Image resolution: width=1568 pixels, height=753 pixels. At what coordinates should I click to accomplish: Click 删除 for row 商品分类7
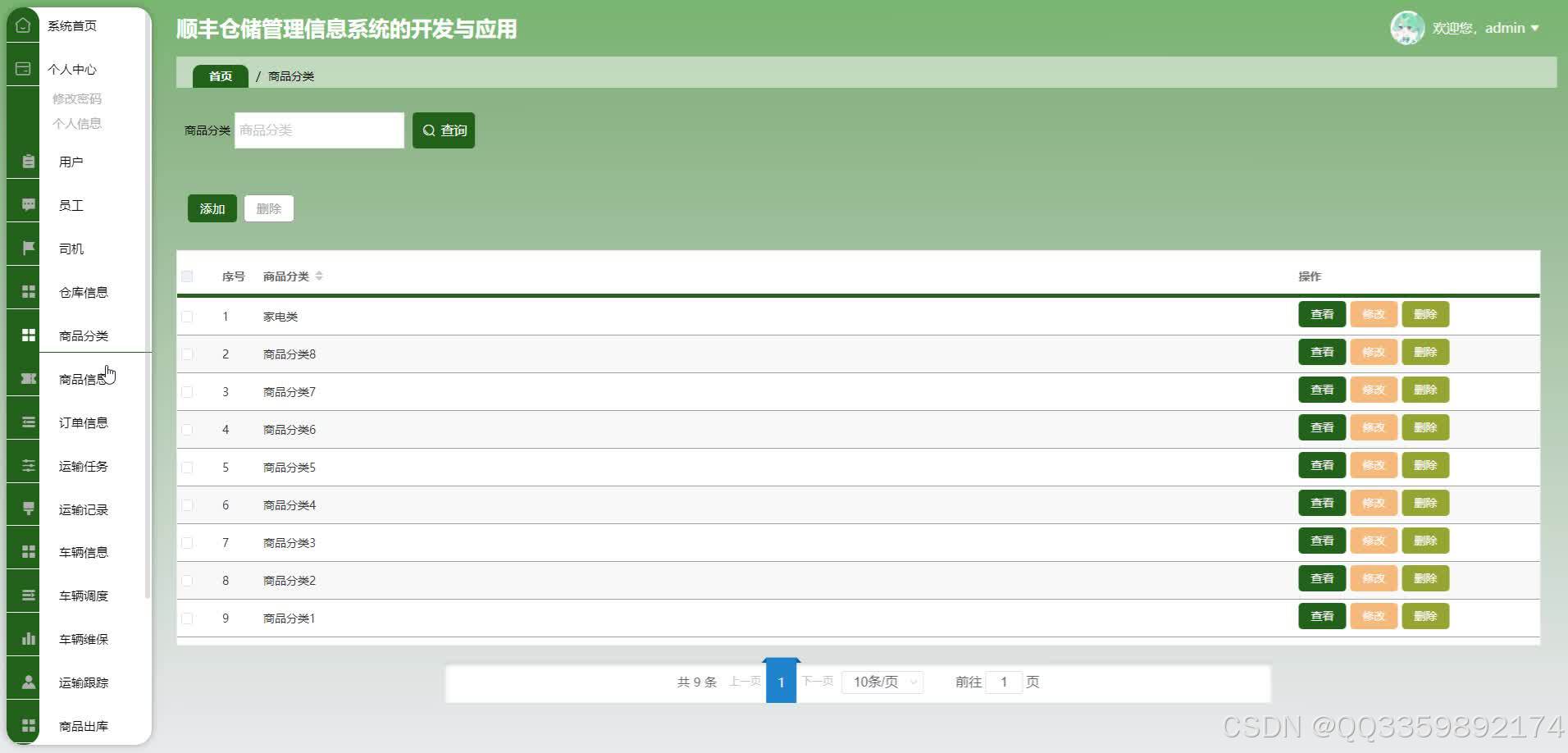[x=1425, y=390]
